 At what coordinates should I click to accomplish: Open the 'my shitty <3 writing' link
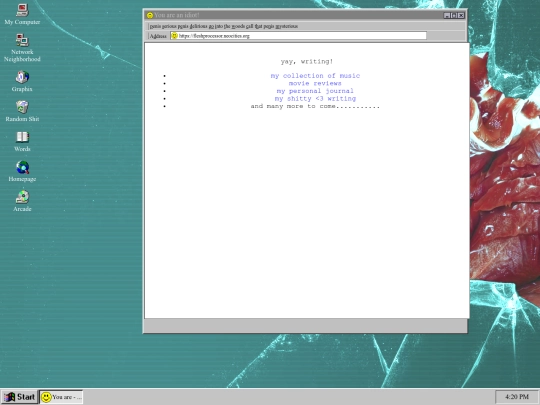pos(315,98)
